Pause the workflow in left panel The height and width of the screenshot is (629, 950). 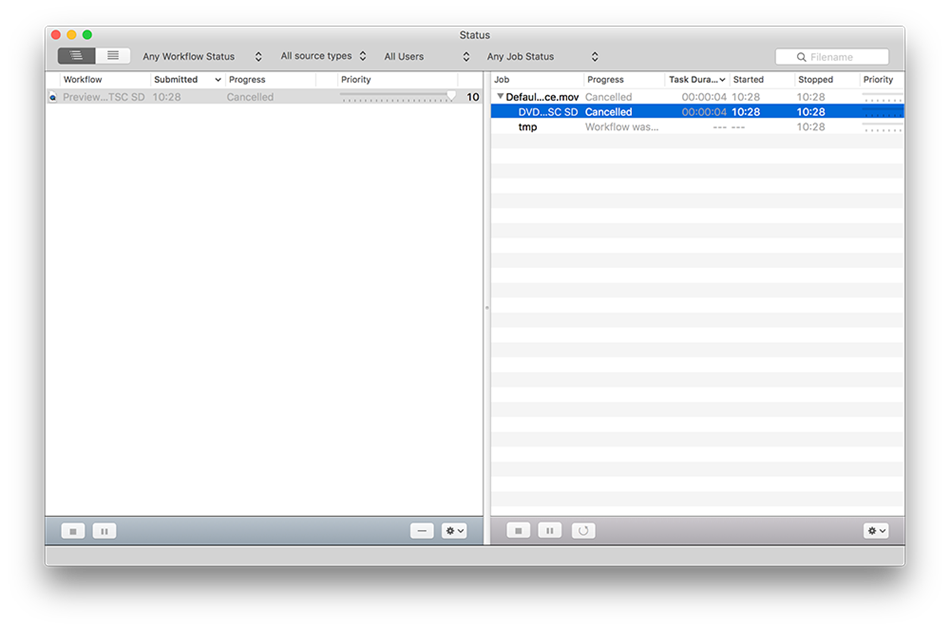[x=104, y=531]
